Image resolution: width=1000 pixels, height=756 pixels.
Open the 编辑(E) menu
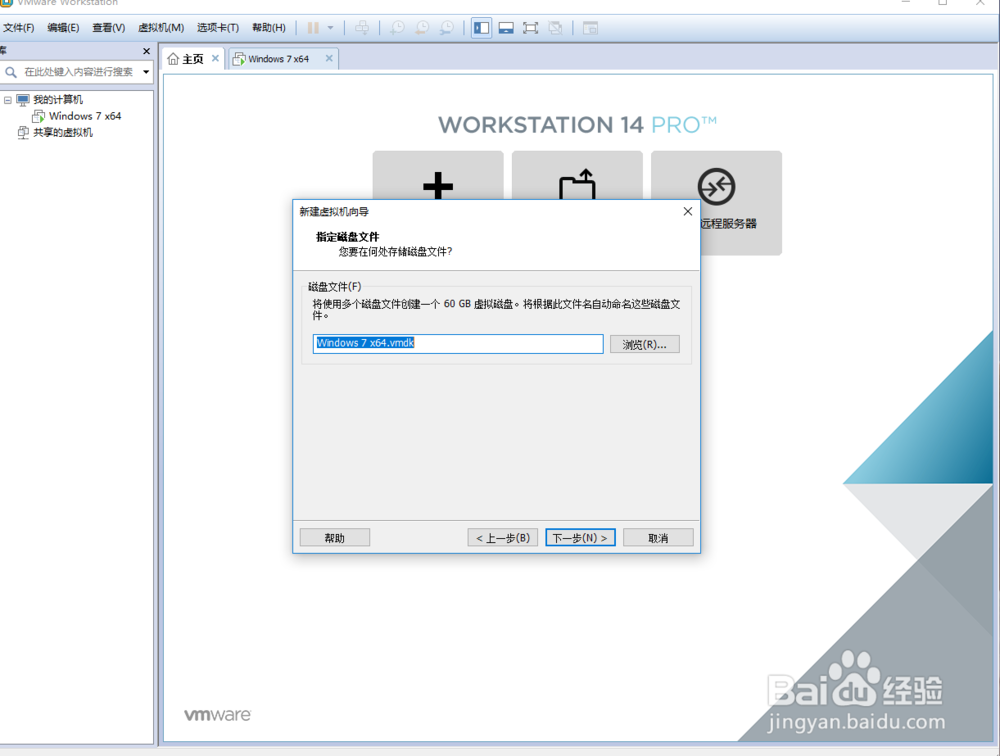coord(63,28)
